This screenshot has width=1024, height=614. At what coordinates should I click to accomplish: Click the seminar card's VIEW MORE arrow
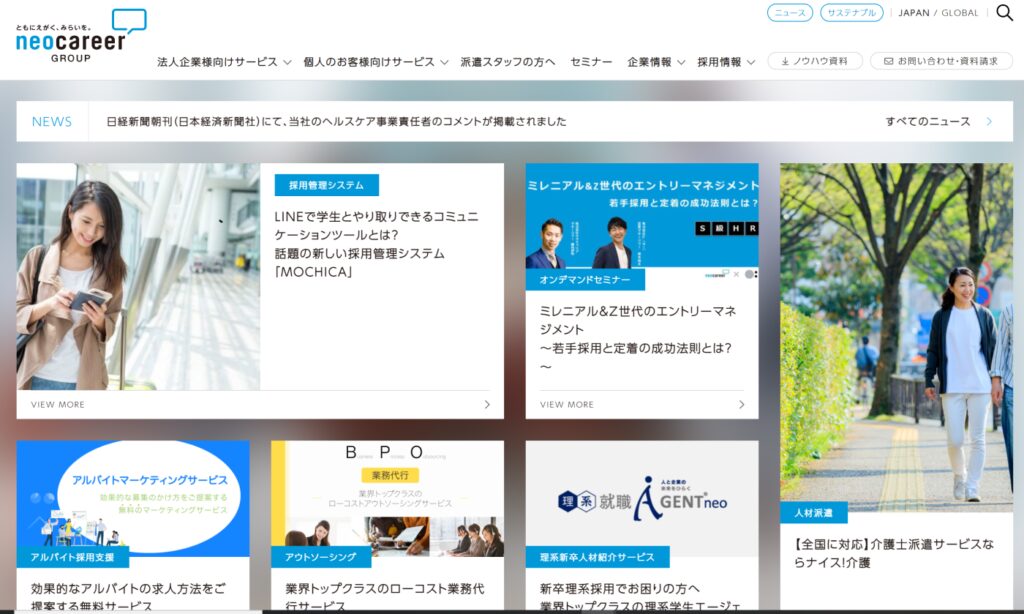(x=741, y=405)
